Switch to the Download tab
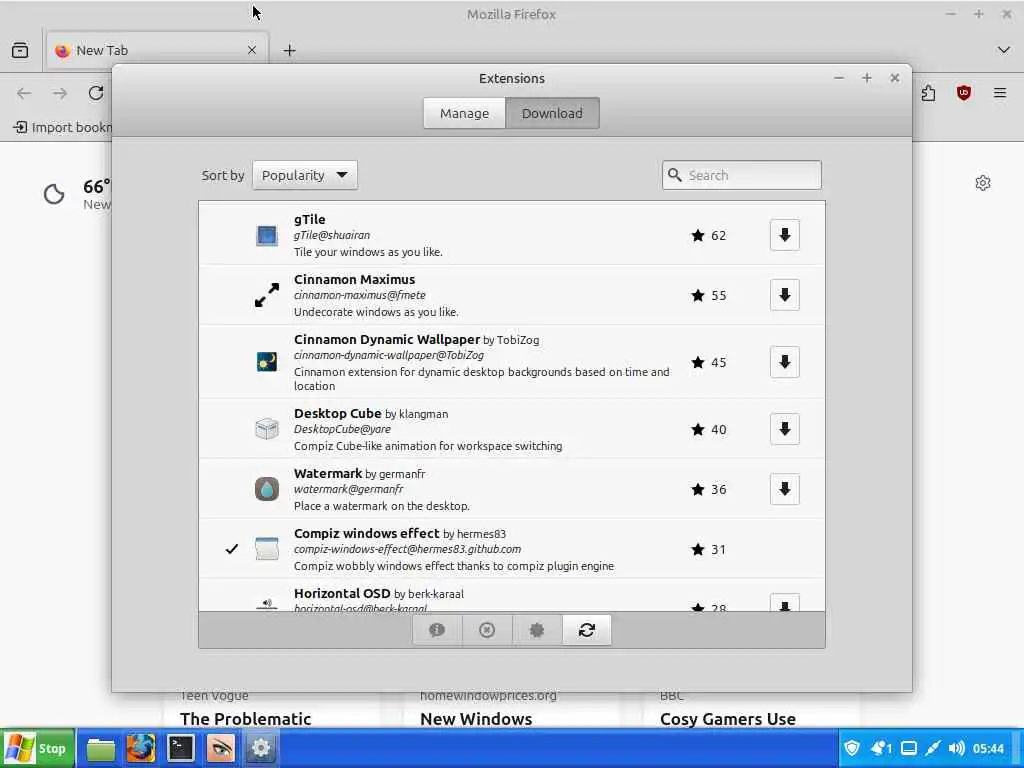Viewport: 1024px width, 768px height. click(x=552, y=113)
